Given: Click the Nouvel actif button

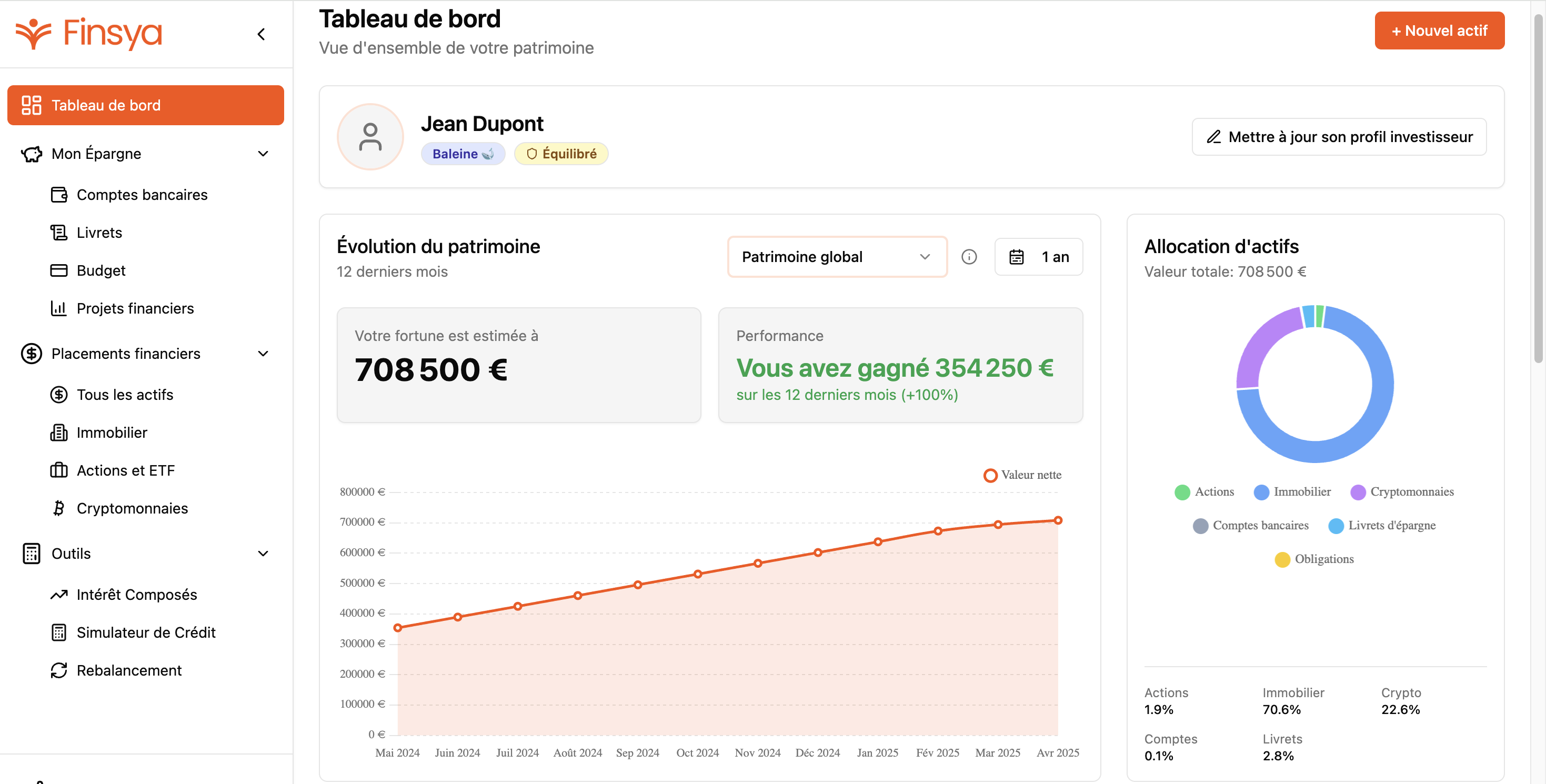Looking at the screenshot, I should (1439, 31).
